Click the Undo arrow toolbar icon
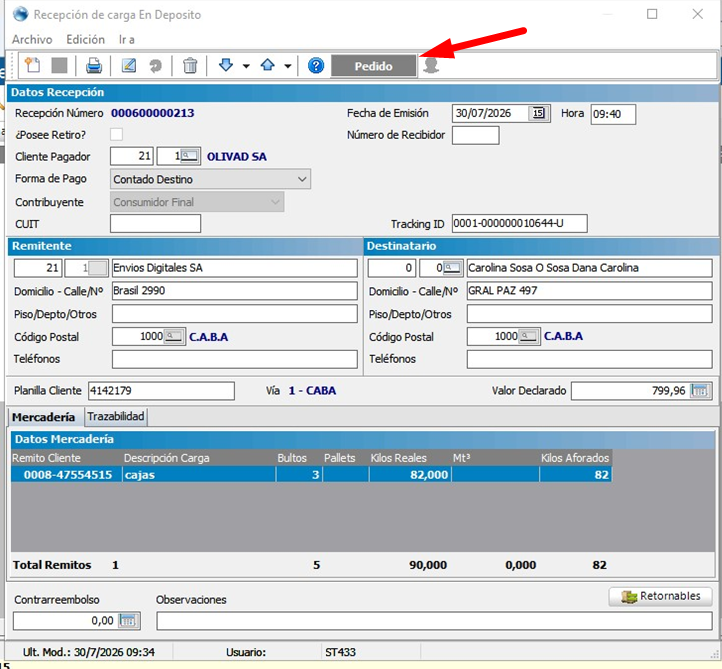 [x=156, y=66]
